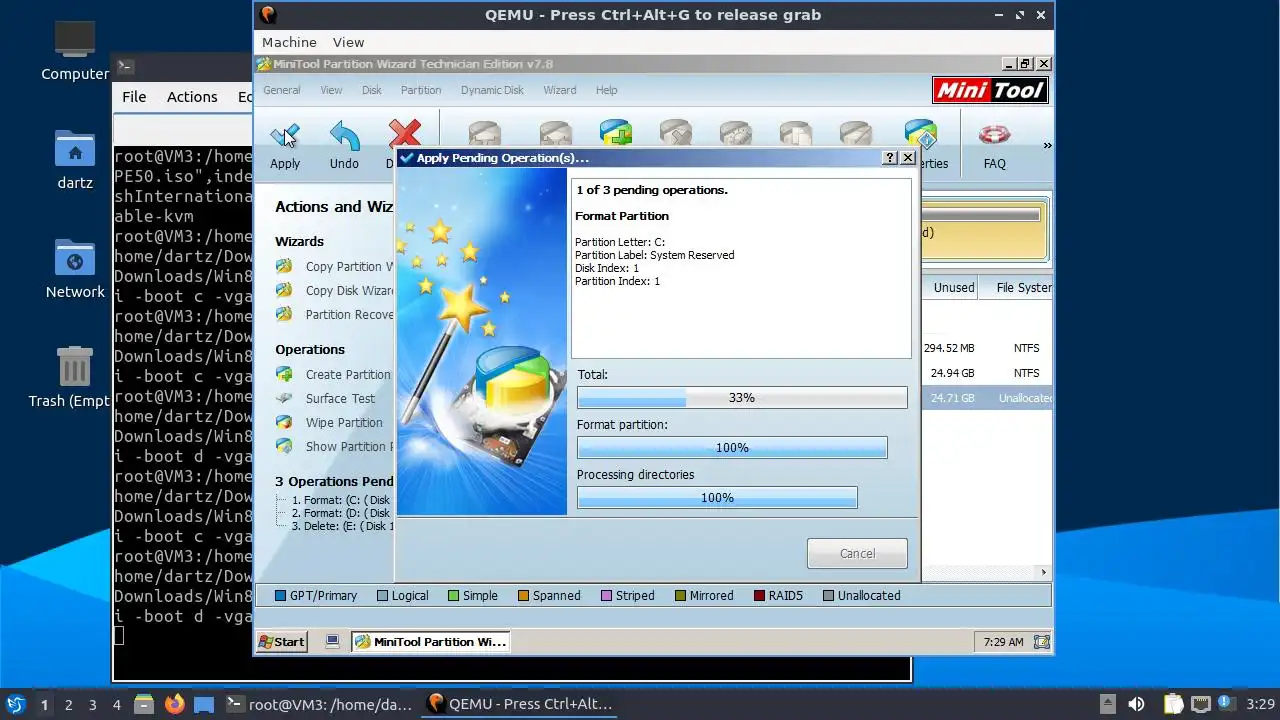This screenshot has width=1280, height=720.
Task: Click the dark red RAID5 legend swatch
Action: pos(760,596)
